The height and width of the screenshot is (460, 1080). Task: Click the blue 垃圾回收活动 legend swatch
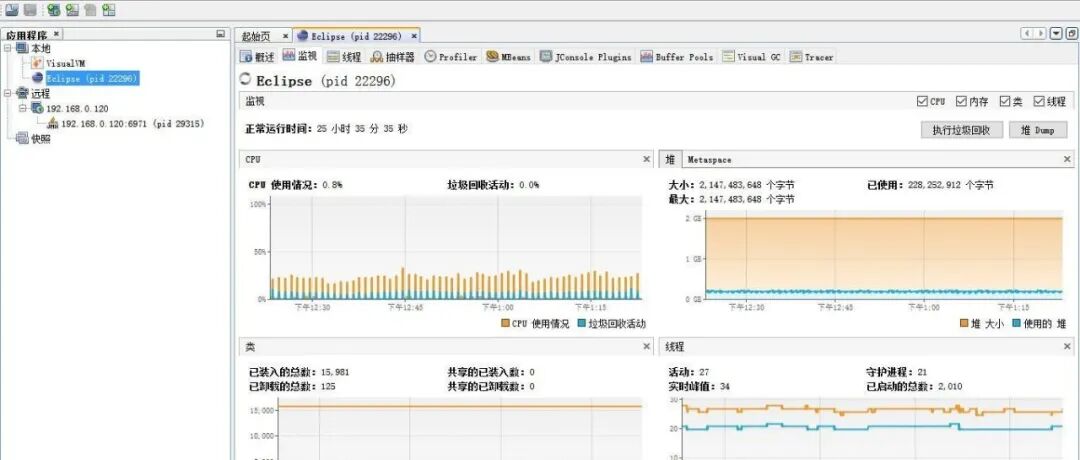coord(581,323)
